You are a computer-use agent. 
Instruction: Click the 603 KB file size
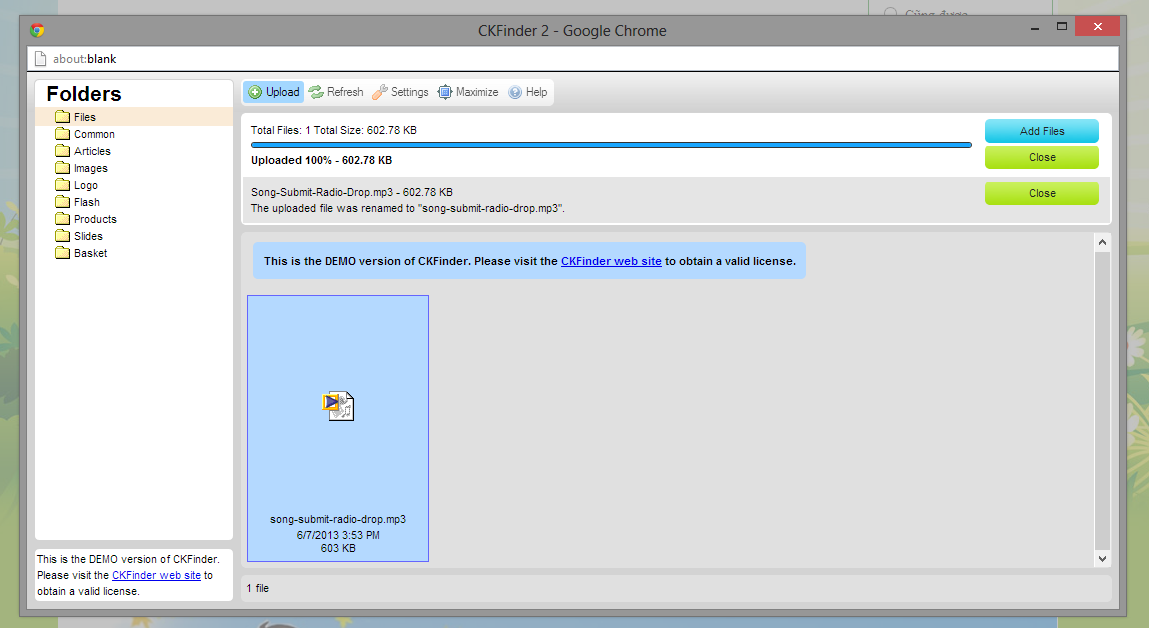click(338, 548)
